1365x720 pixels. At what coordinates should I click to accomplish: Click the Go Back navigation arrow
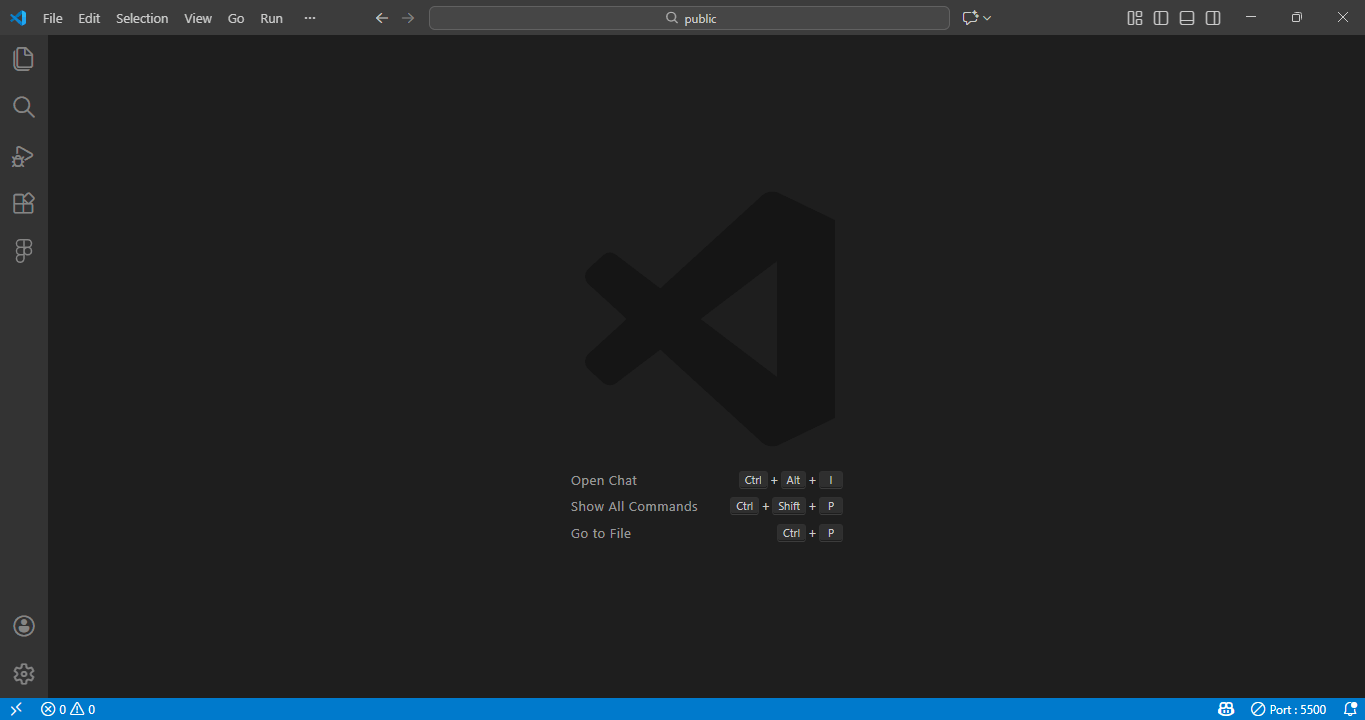[x=381, y=17]
